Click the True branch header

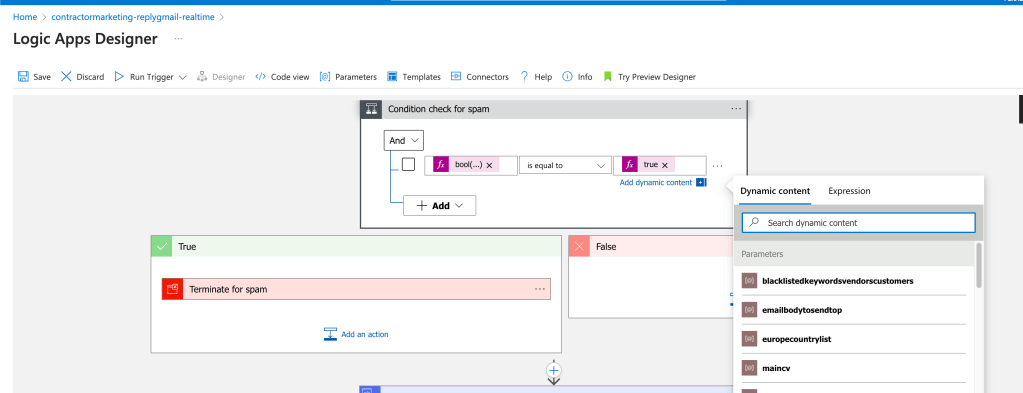tap(356, 247)
